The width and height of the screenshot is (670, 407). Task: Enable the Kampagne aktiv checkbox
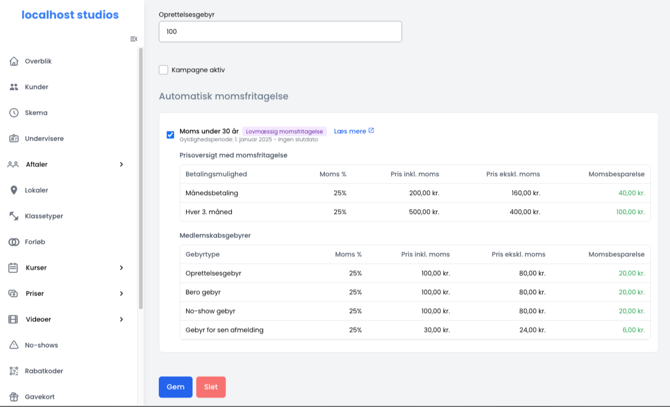164,70
